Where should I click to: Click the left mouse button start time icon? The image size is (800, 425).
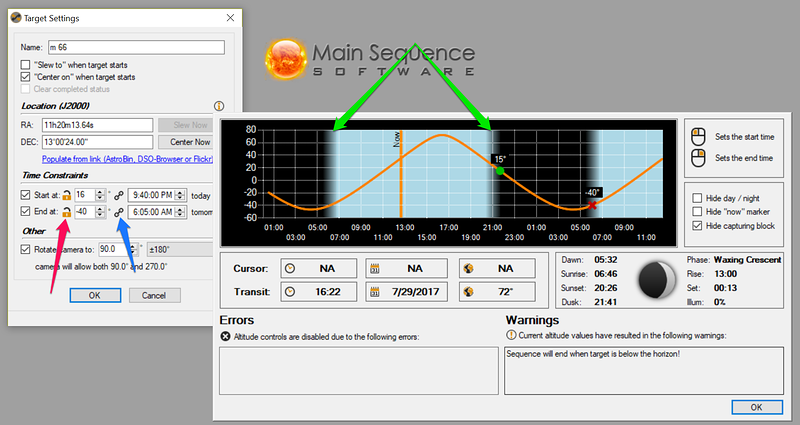coord(698,137)
